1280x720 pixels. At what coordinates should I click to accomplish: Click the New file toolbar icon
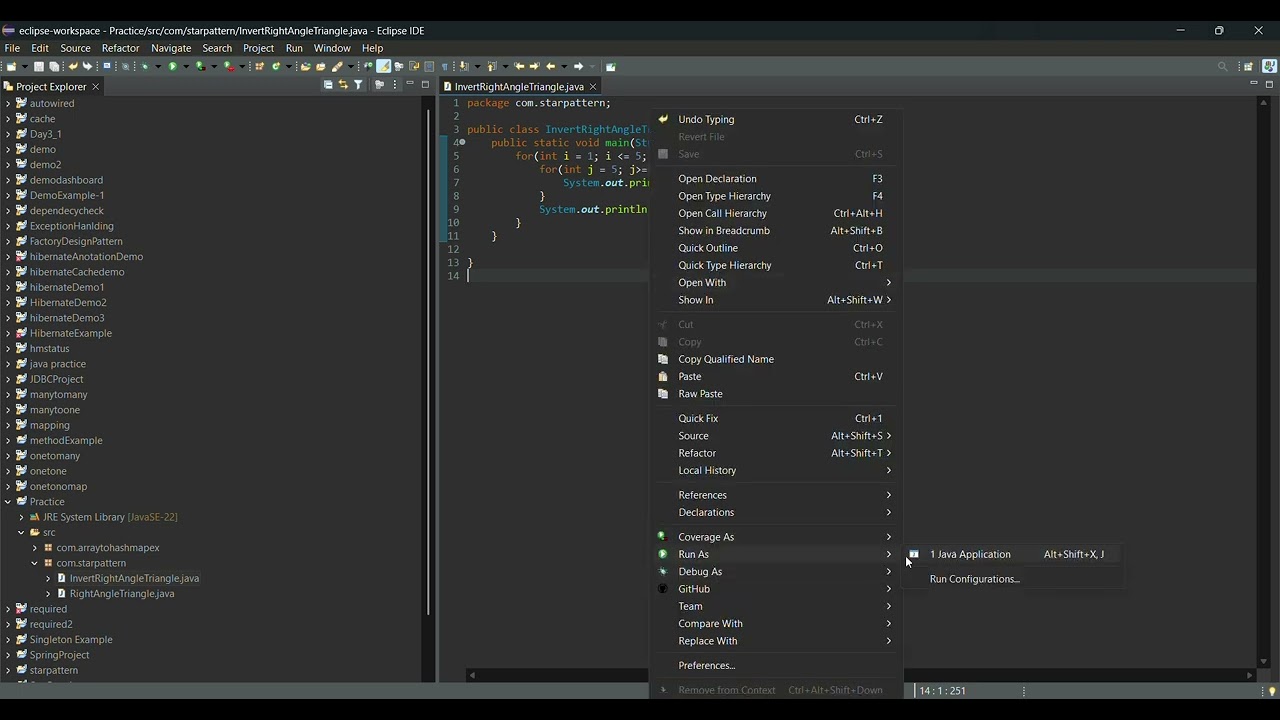pos(12,67)
